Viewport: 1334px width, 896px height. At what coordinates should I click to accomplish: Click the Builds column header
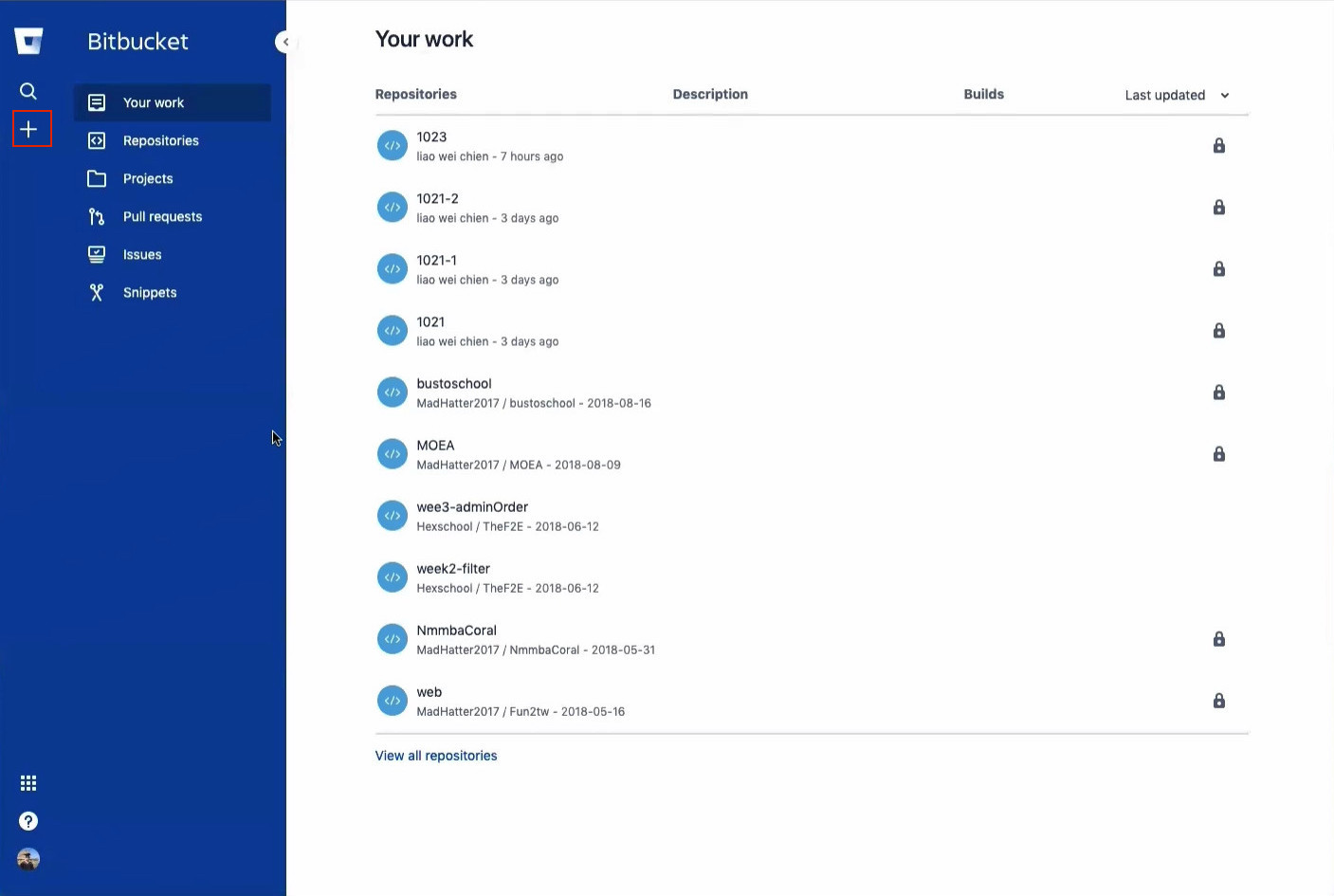(983, 94)
